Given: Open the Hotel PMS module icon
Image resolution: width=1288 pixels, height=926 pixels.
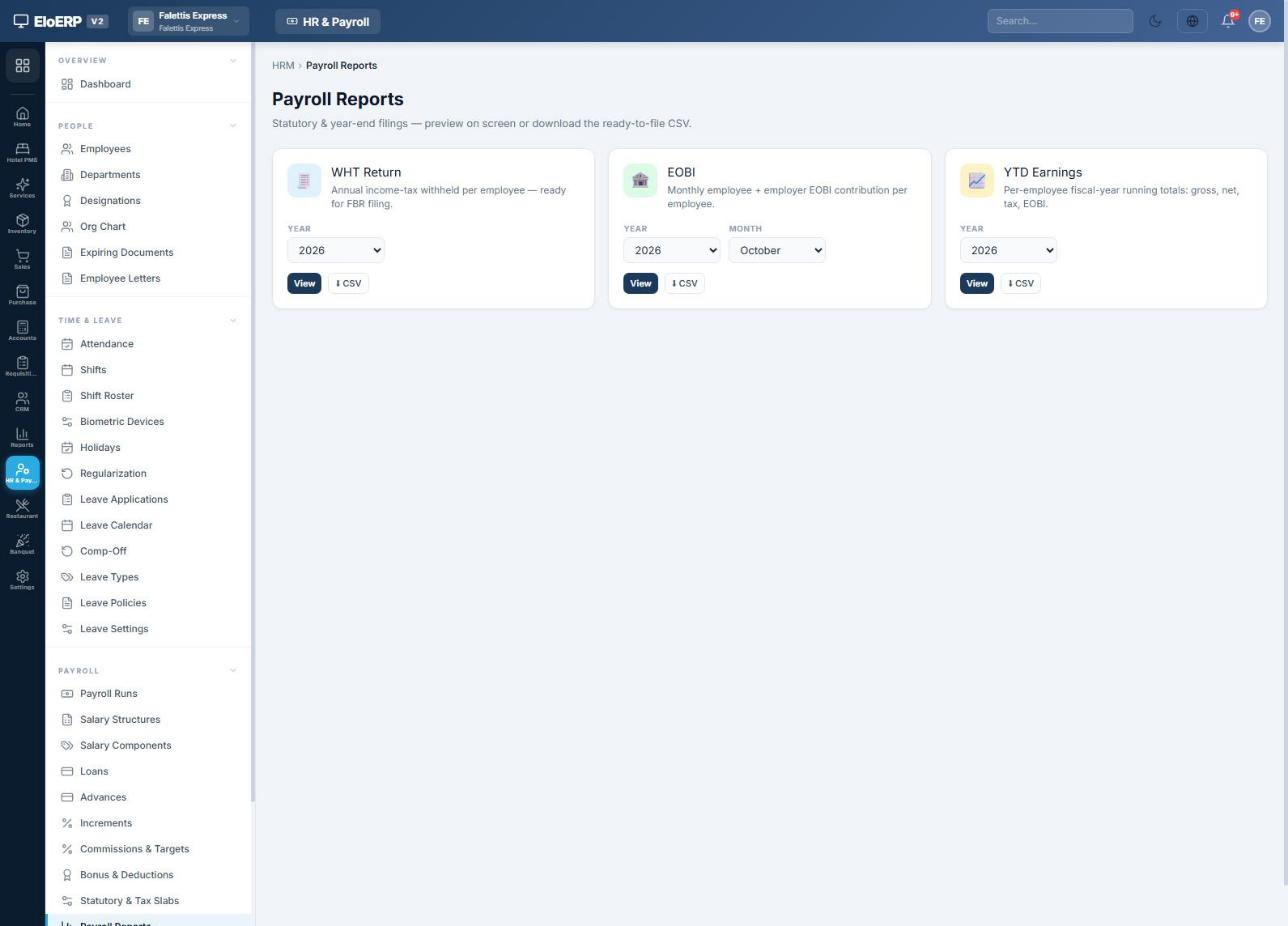Looking at the screenshot, I should tap(22, 152).
